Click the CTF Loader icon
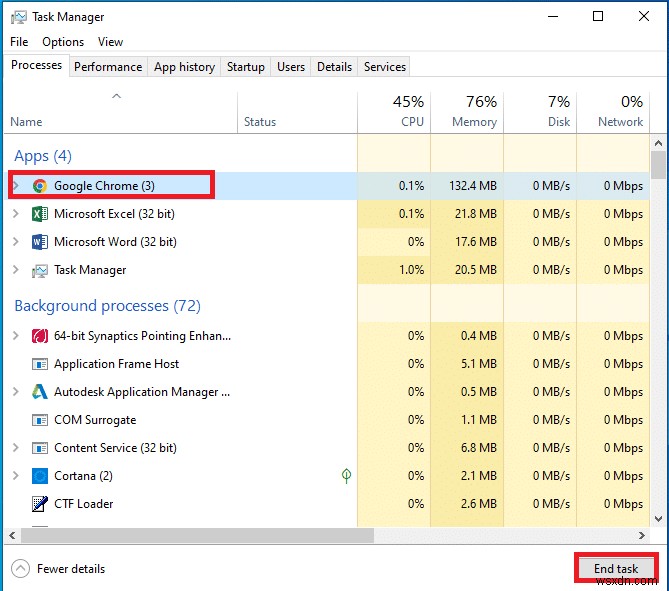 [x=40, y=504]
